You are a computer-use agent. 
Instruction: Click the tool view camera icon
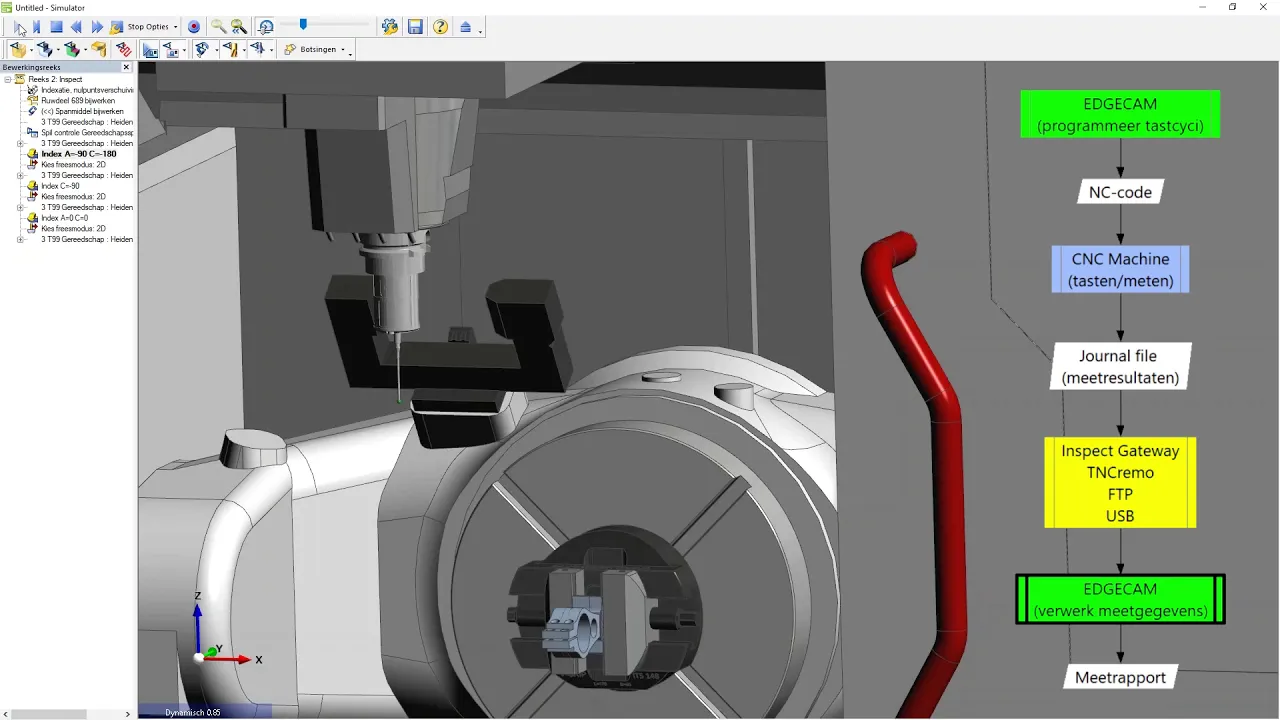(x=230, y=49)
